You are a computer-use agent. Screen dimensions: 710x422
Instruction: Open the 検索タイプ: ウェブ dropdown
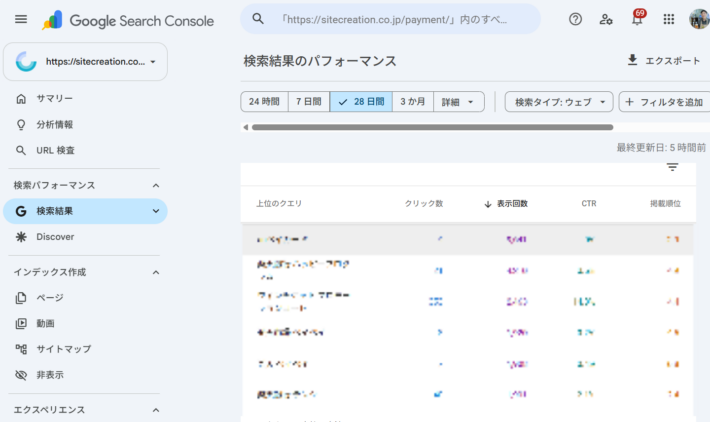[559, 102]
